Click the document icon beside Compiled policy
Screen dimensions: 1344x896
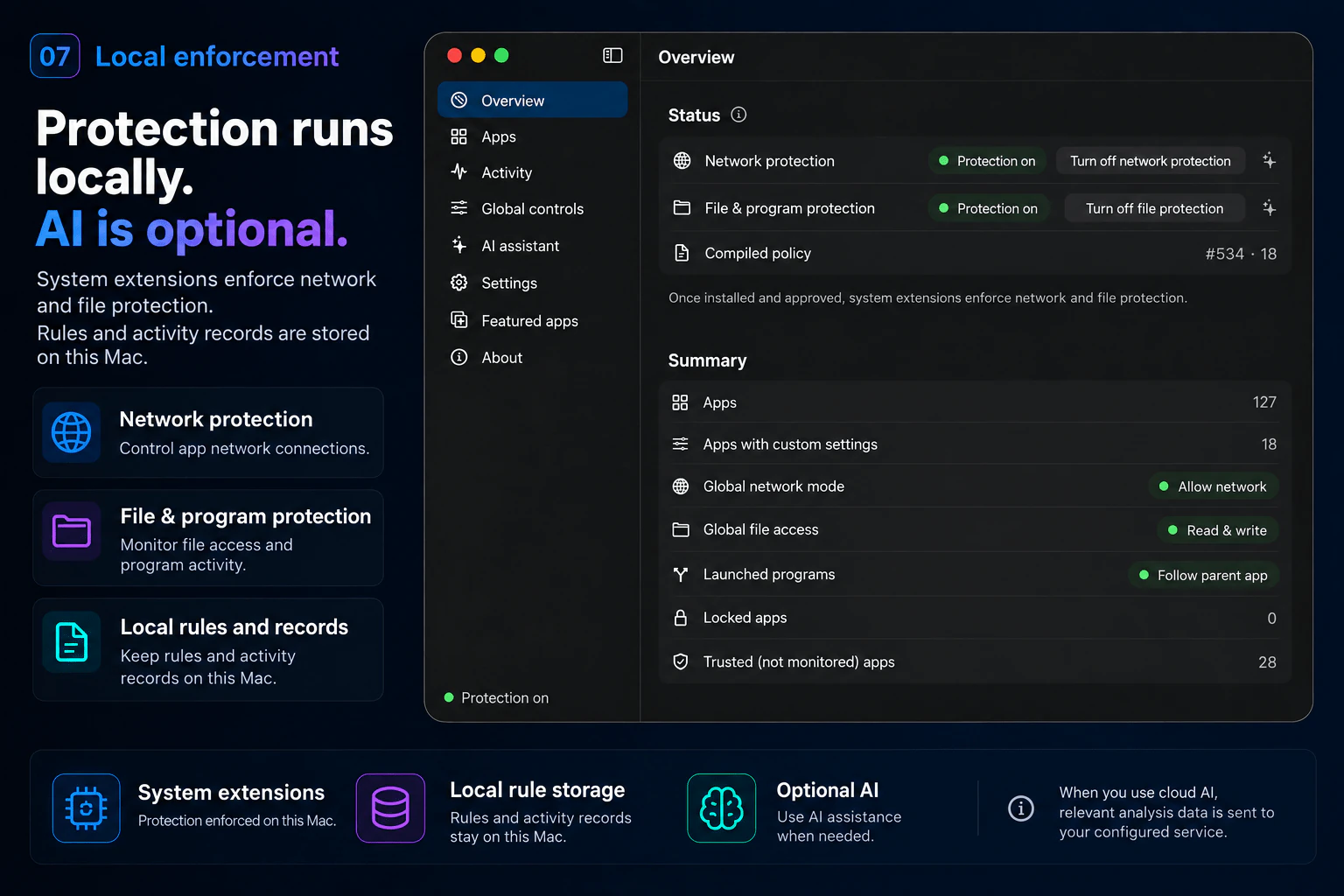(x=682, y=253)
